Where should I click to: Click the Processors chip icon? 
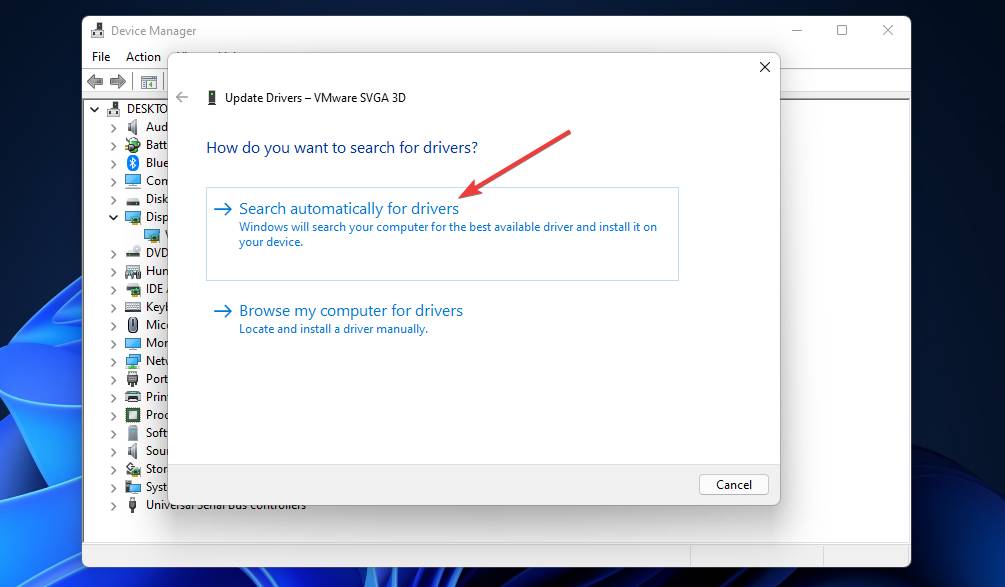(133, 415)
